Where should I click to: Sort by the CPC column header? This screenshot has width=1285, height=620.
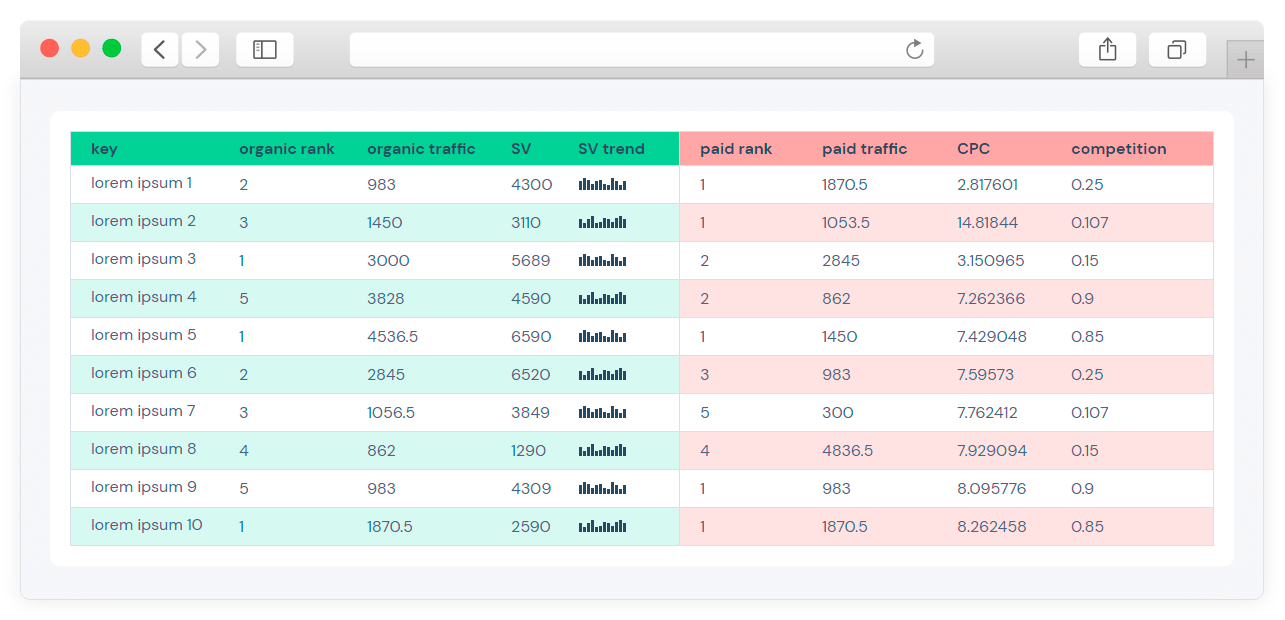click(x=973, y=149)
